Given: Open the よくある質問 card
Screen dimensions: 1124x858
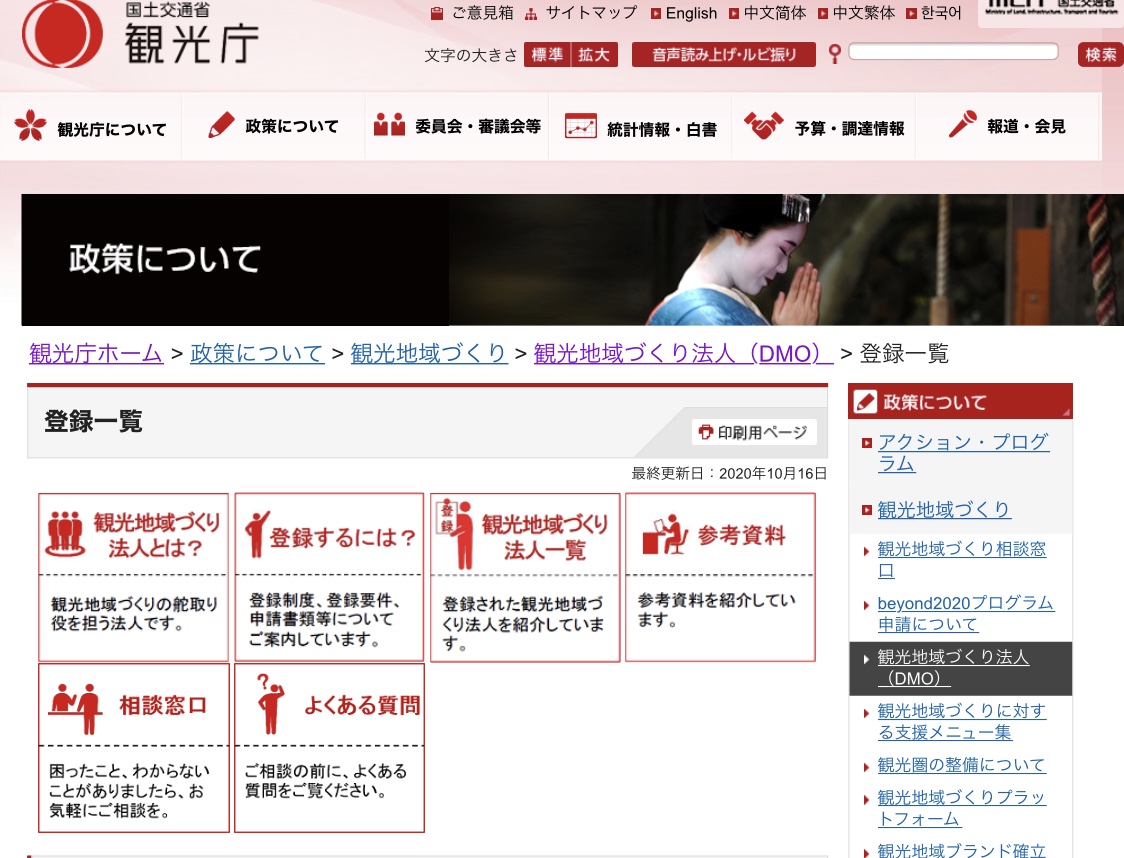Looking at the screenshot, I should coord(329,747).
